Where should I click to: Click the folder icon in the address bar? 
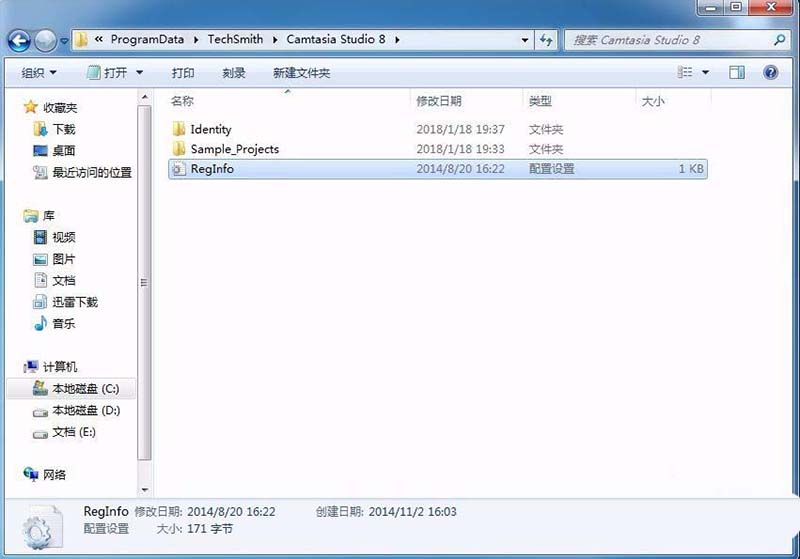81,40
